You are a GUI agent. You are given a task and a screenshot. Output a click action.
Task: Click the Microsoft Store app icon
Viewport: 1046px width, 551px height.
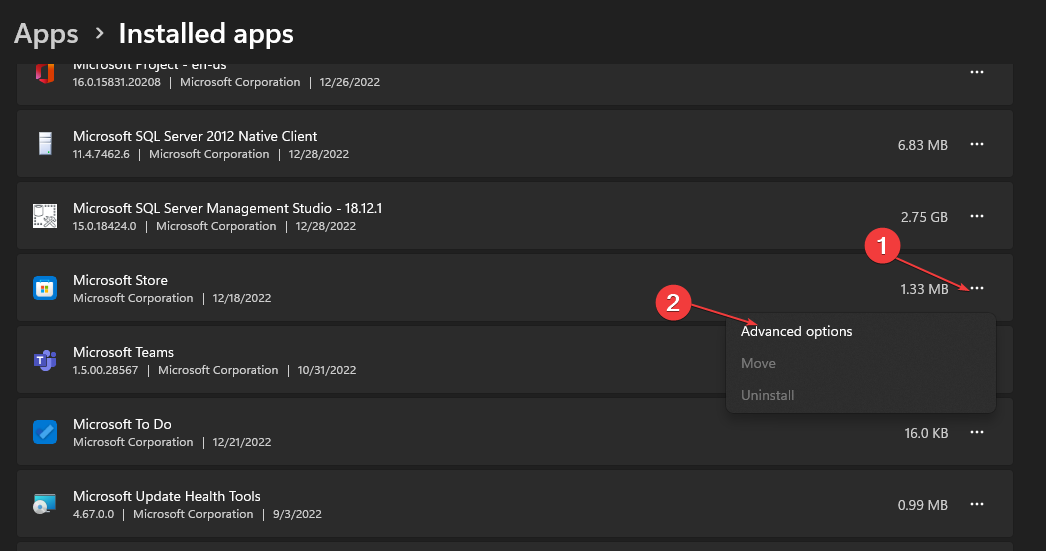click(x=45, y=288)
